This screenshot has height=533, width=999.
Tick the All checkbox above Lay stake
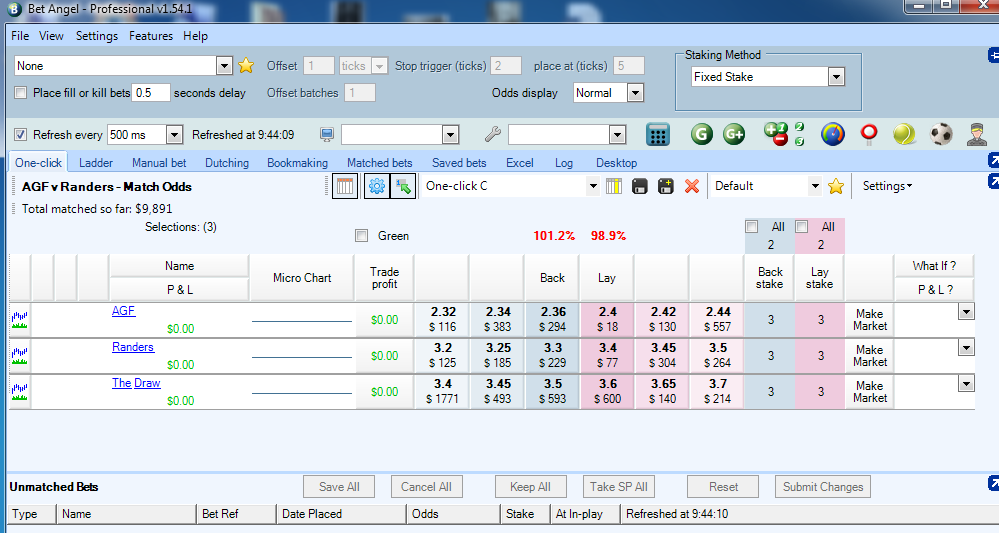(802, 227)
